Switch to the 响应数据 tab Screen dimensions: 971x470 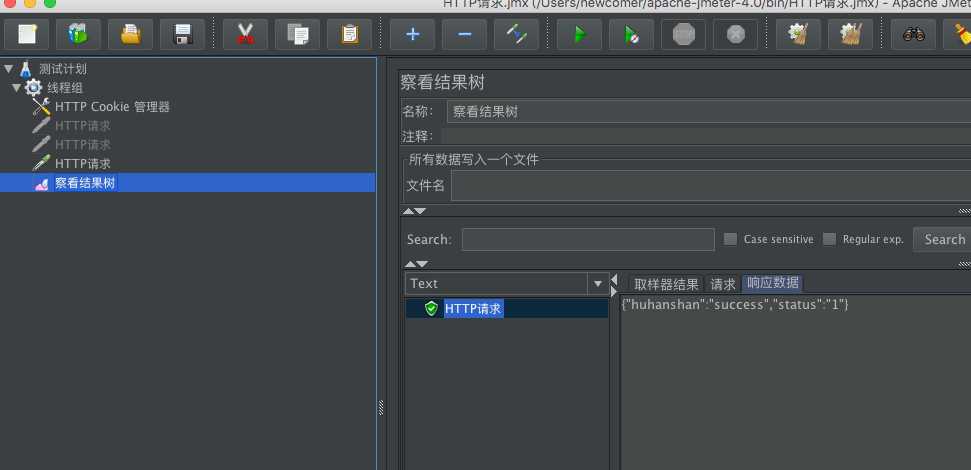coord(772,284)
